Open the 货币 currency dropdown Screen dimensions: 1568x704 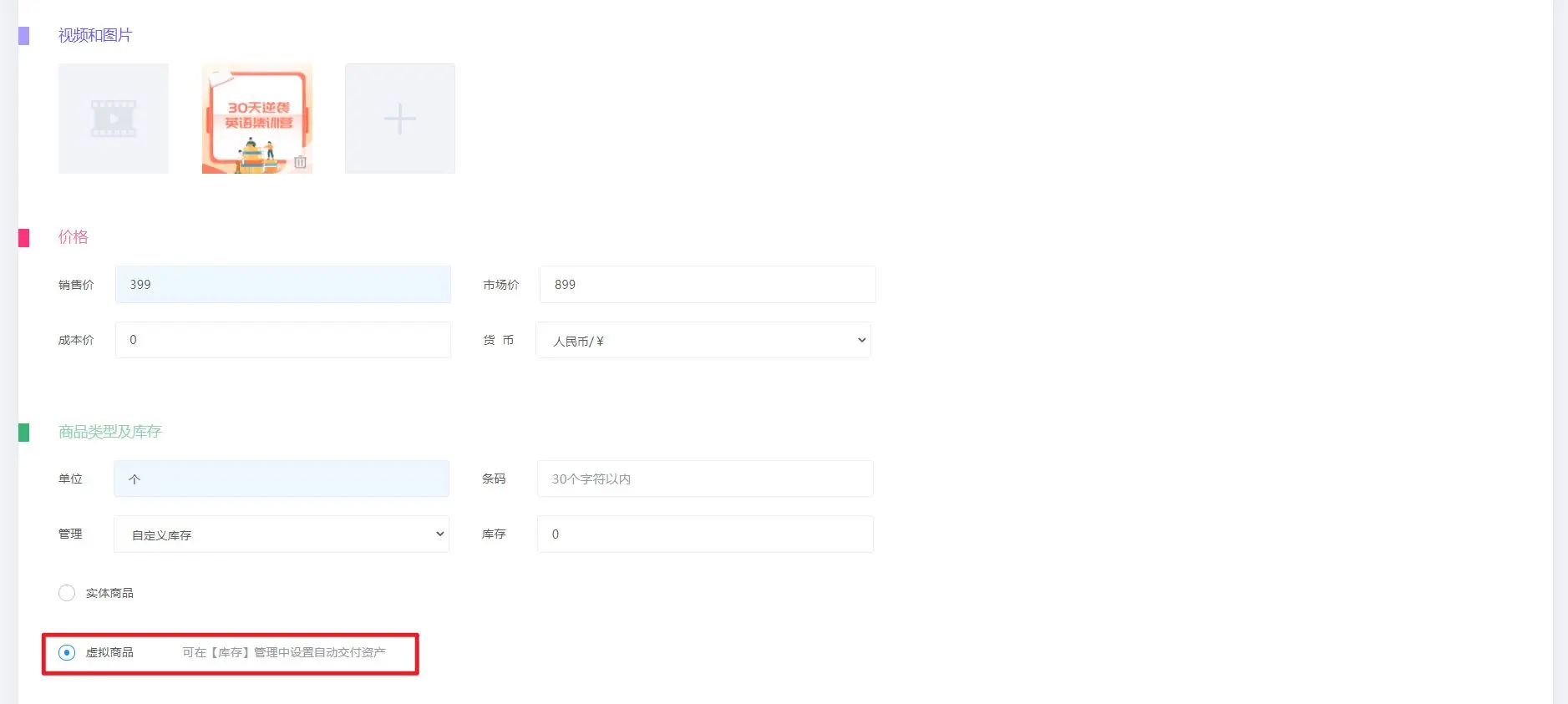[703, 341]
